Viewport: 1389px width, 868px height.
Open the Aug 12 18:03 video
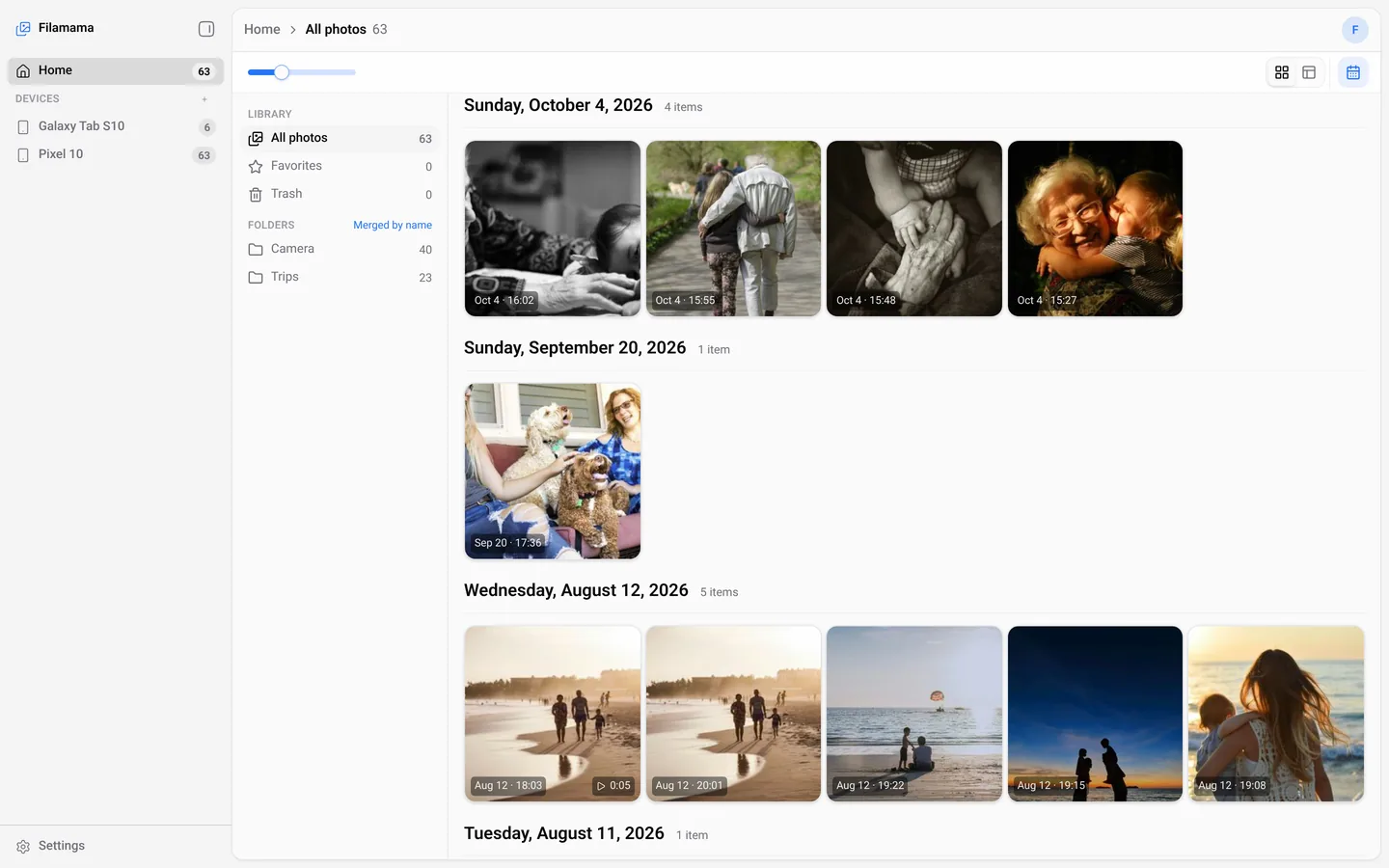click(x=553, y=714)
